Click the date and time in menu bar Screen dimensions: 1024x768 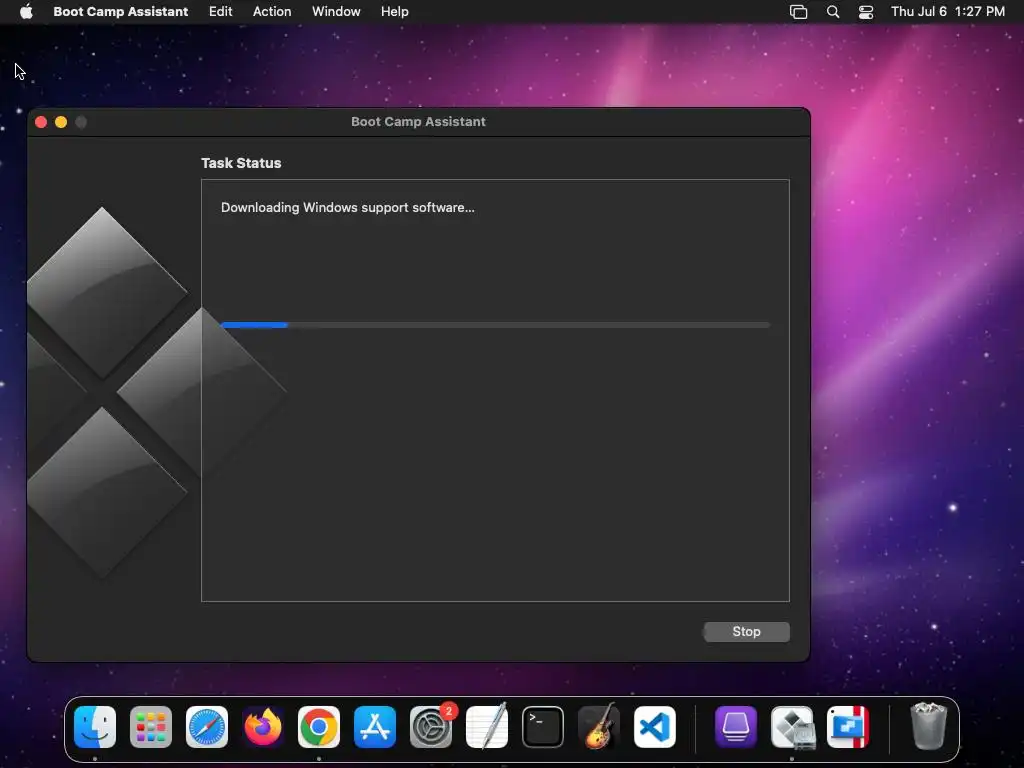tap(948, 12)
